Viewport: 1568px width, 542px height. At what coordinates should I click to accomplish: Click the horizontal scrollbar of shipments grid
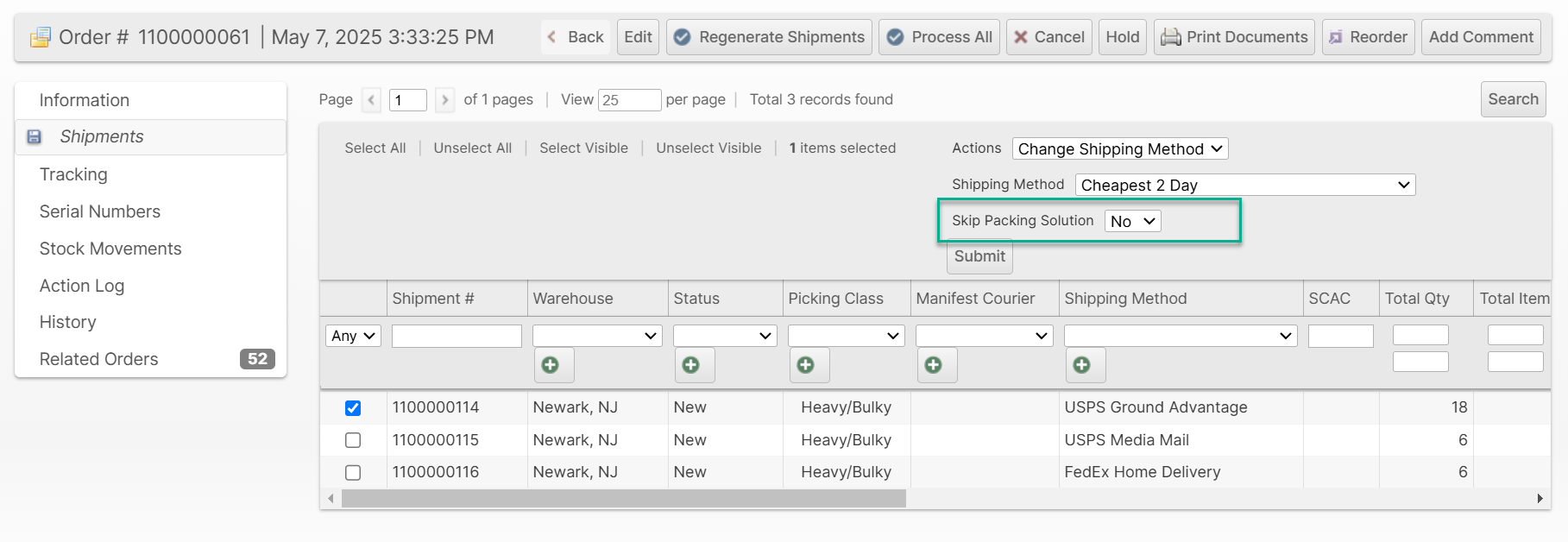623,499
